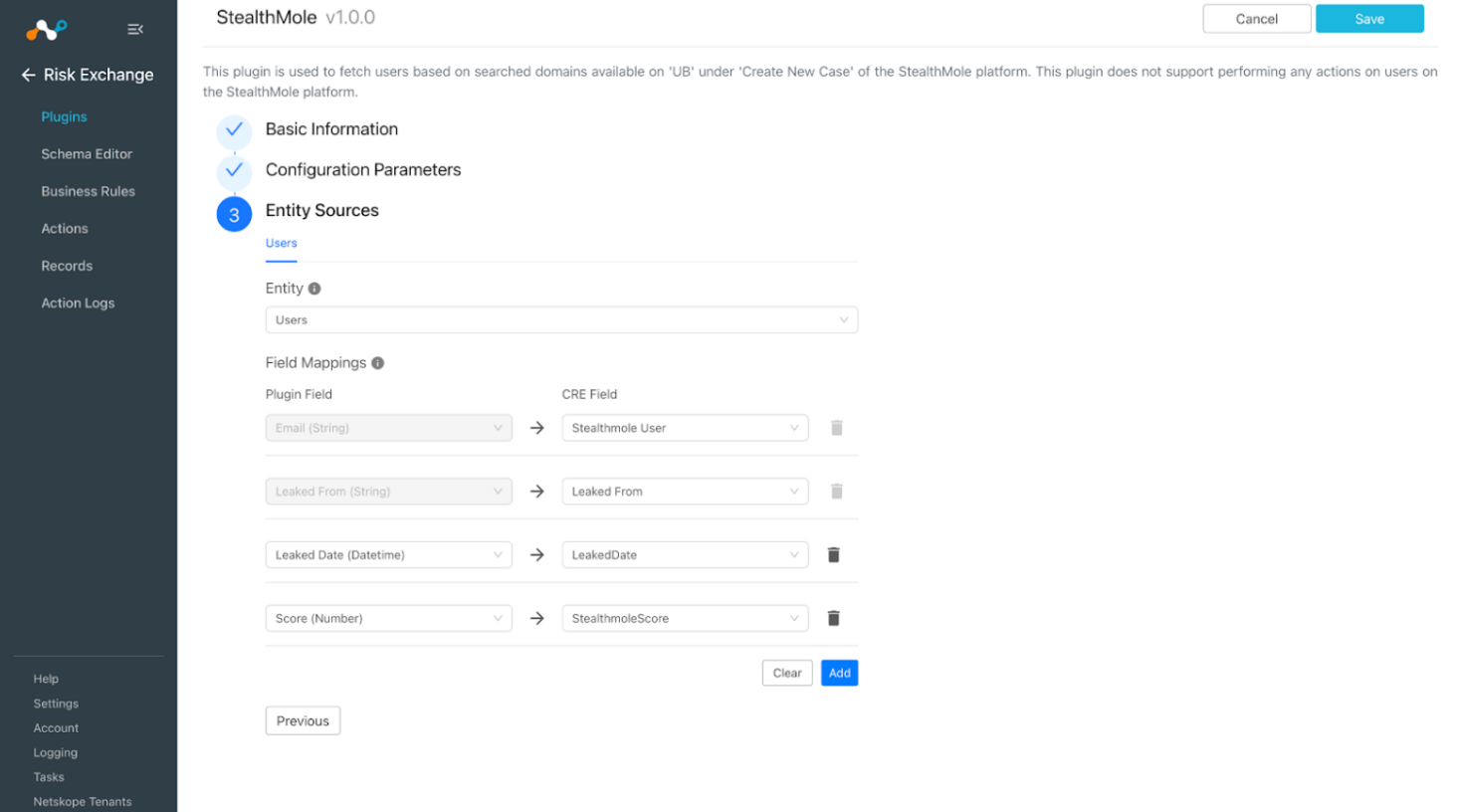Viewport: 1460px width, 812px height.
Task: Show Field Mappings info icon
Action: [x=378, y=363]
